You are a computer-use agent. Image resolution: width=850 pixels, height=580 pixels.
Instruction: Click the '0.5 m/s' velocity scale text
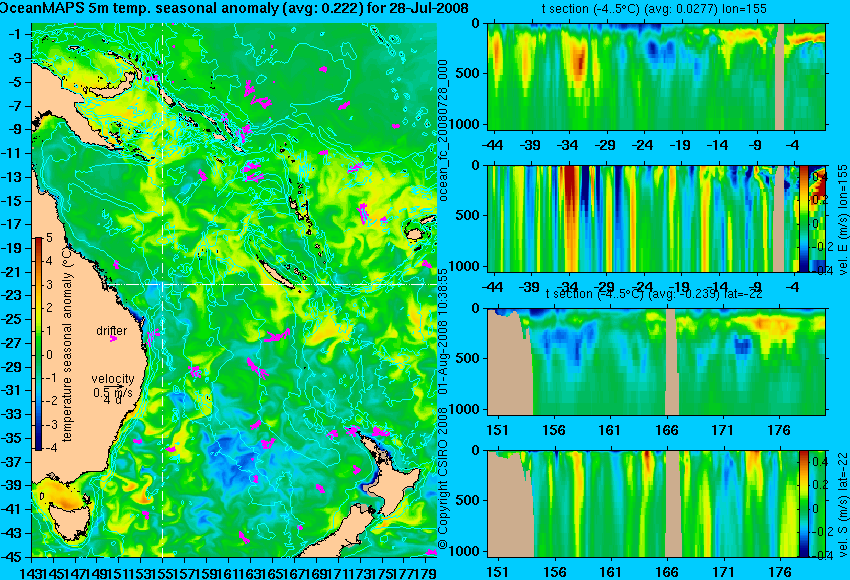(113, 392)
